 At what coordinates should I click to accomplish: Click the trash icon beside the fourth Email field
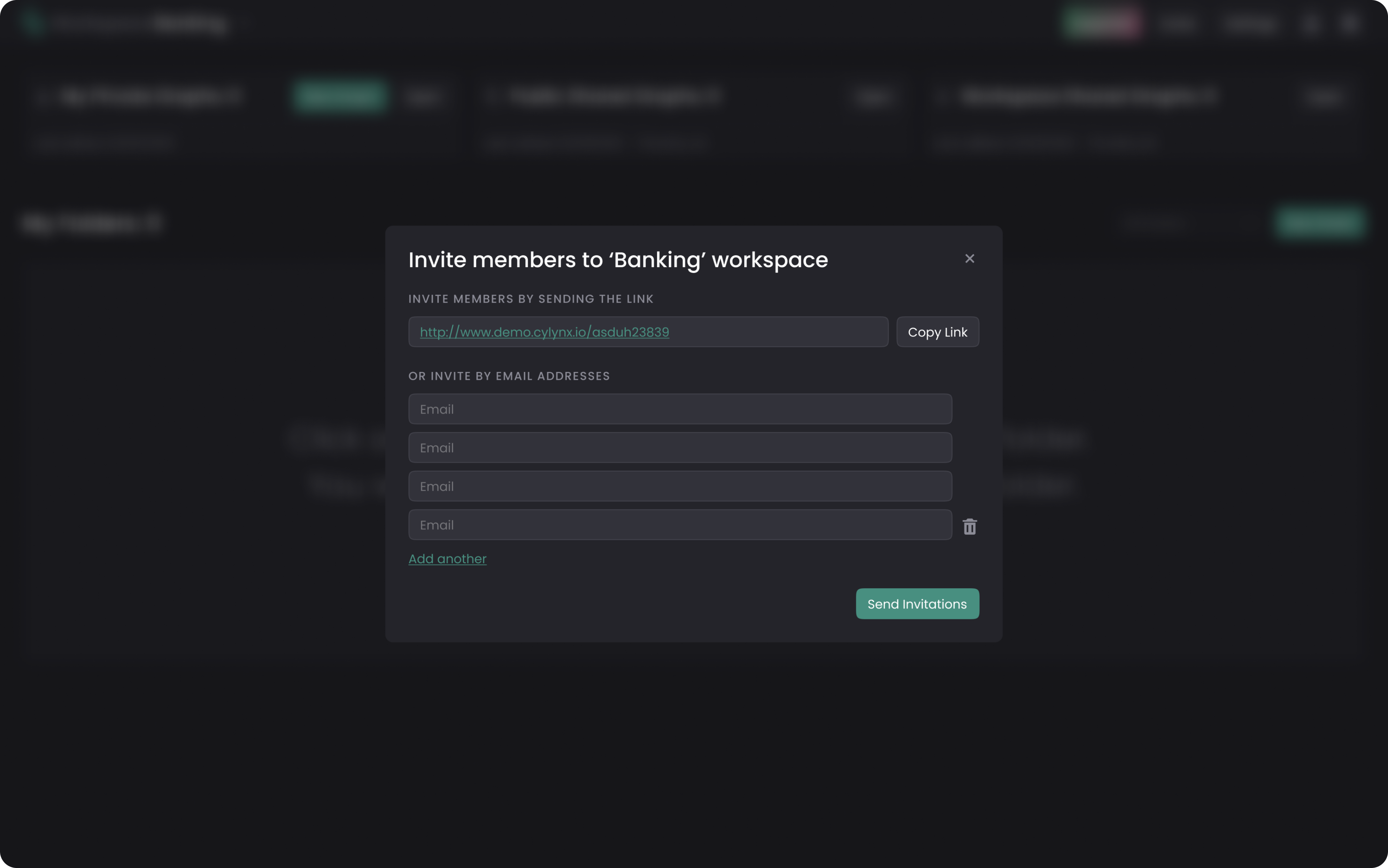tap(970, 526)
